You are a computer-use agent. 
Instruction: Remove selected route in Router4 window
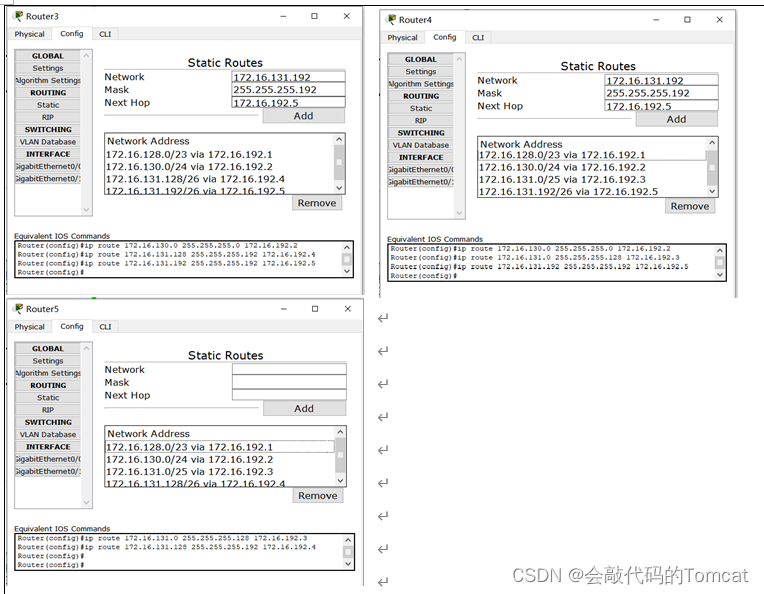[x=690, y=206]
